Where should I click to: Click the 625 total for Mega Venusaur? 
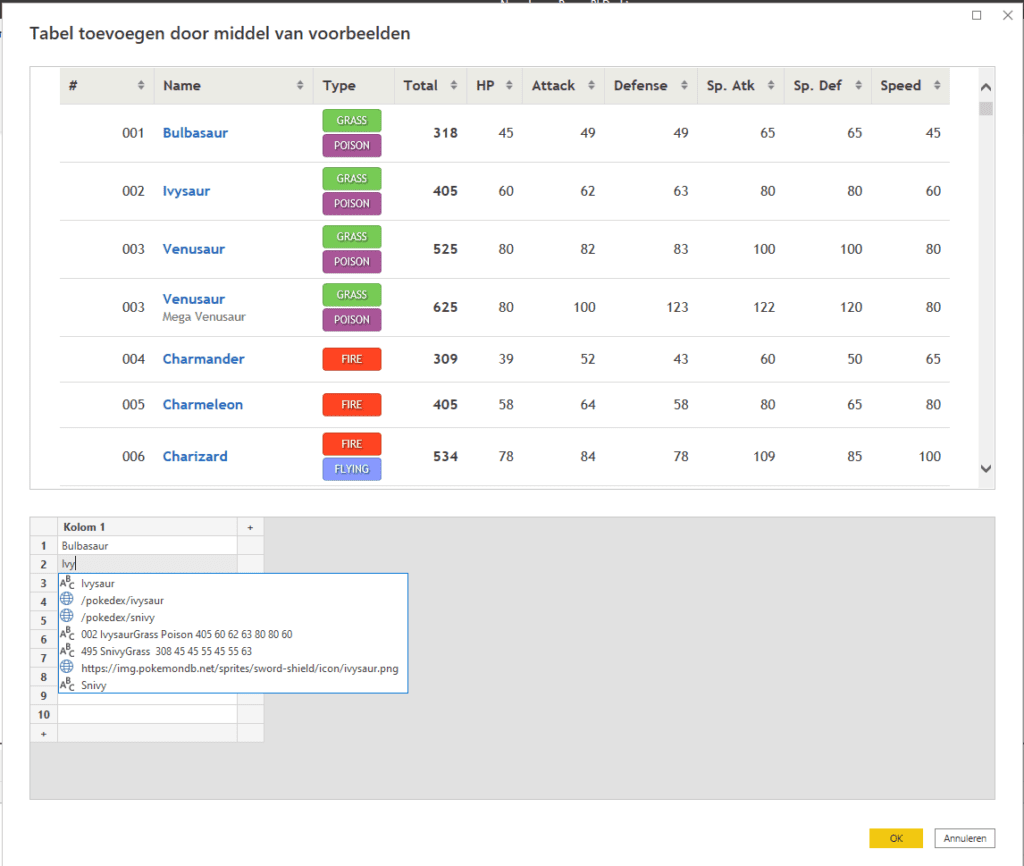point(445,307)
